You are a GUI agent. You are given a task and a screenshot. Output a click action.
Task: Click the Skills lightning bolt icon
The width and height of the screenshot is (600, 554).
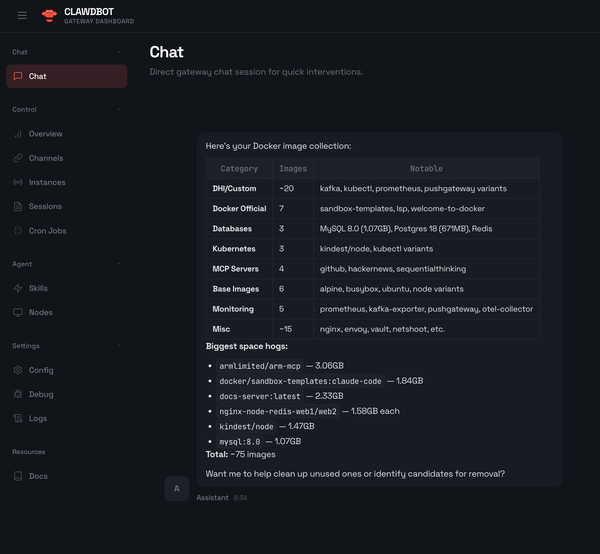pyautogui.click(x=18, y=288)
